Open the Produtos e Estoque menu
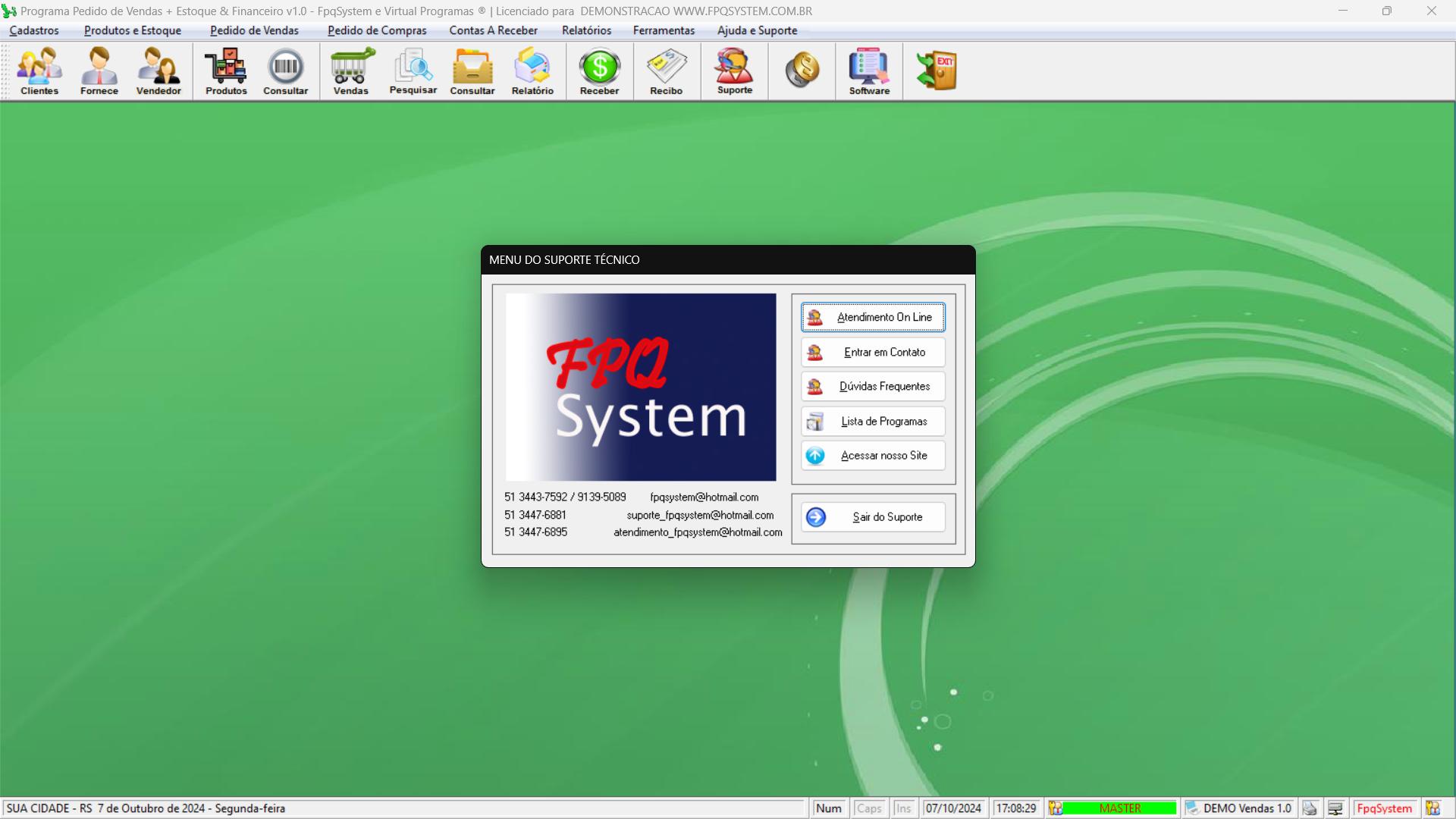1456x819 pixels. 133,30
